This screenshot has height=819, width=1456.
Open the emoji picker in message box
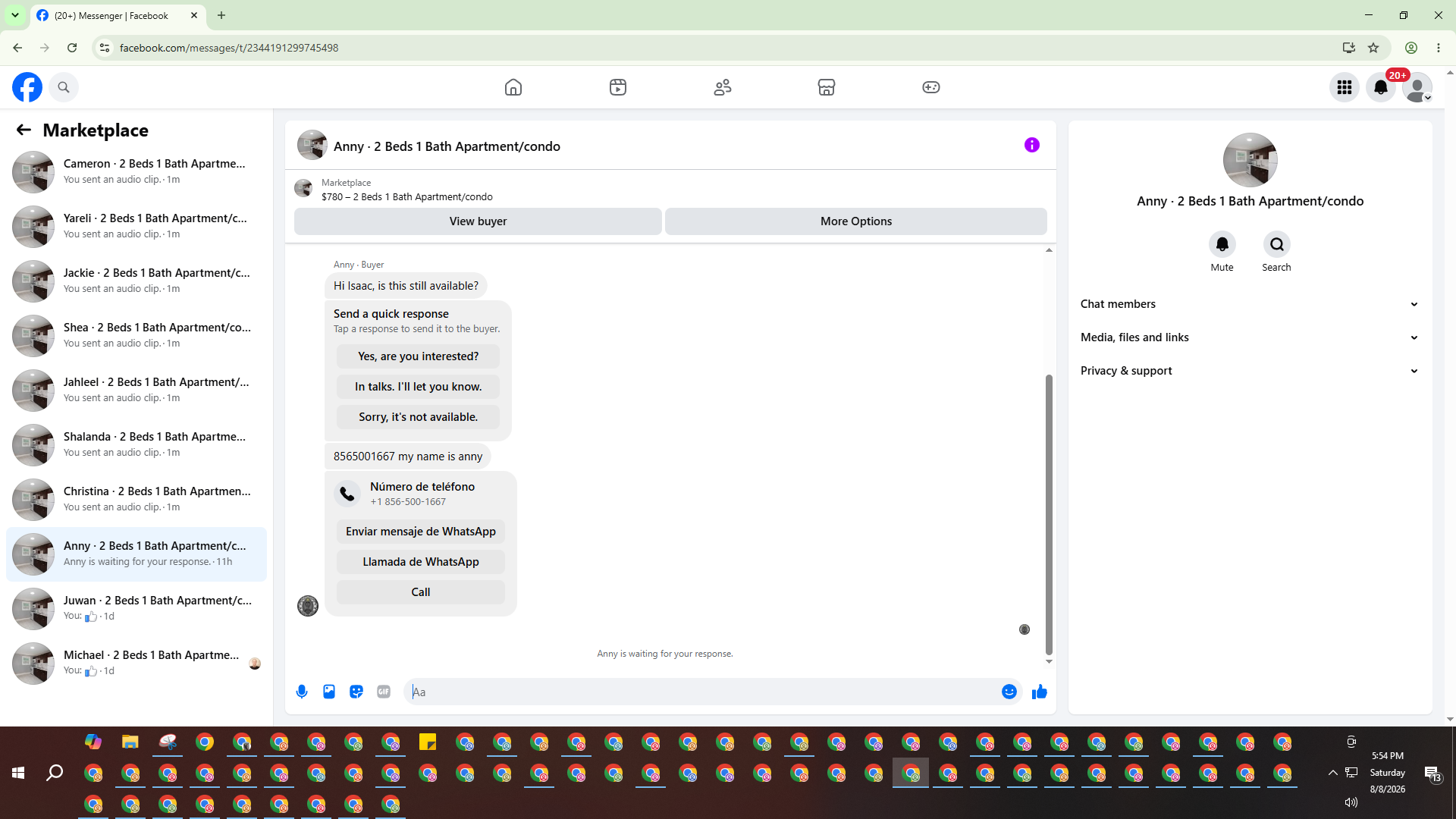click(1009, 692)
